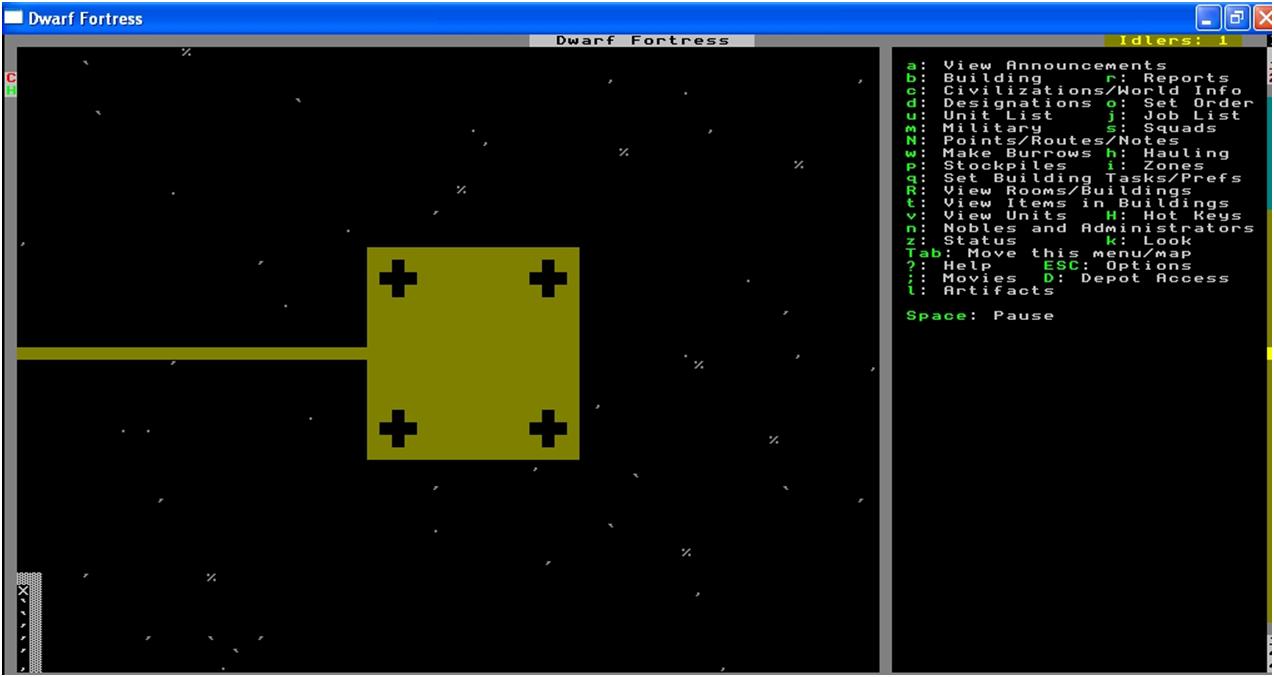This screenshot has width=1274, height=677.
Task: Open the Help entry
Action: coord(949,266)
